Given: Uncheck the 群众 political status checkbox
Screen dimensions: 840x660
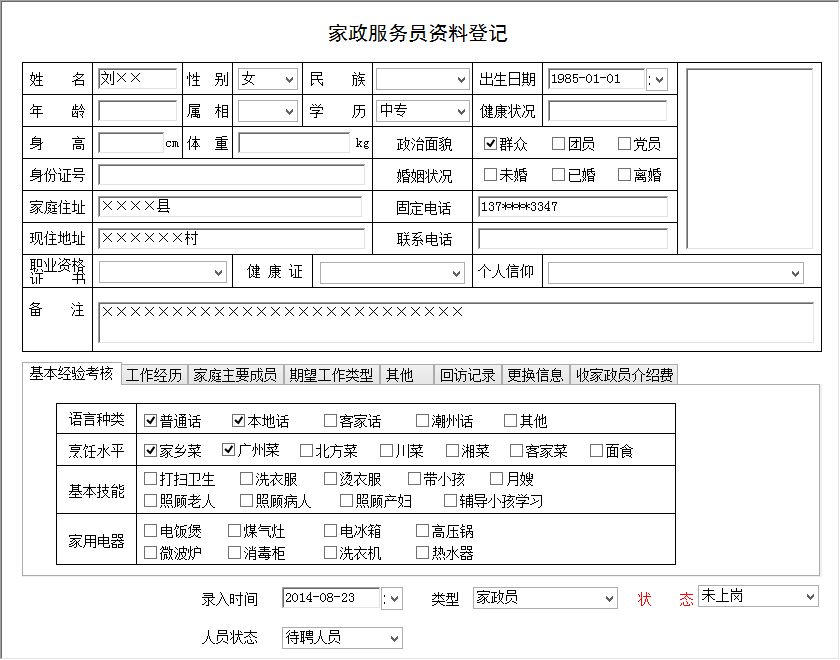Looking at the screenshot, I should click(x=491, y=144).
